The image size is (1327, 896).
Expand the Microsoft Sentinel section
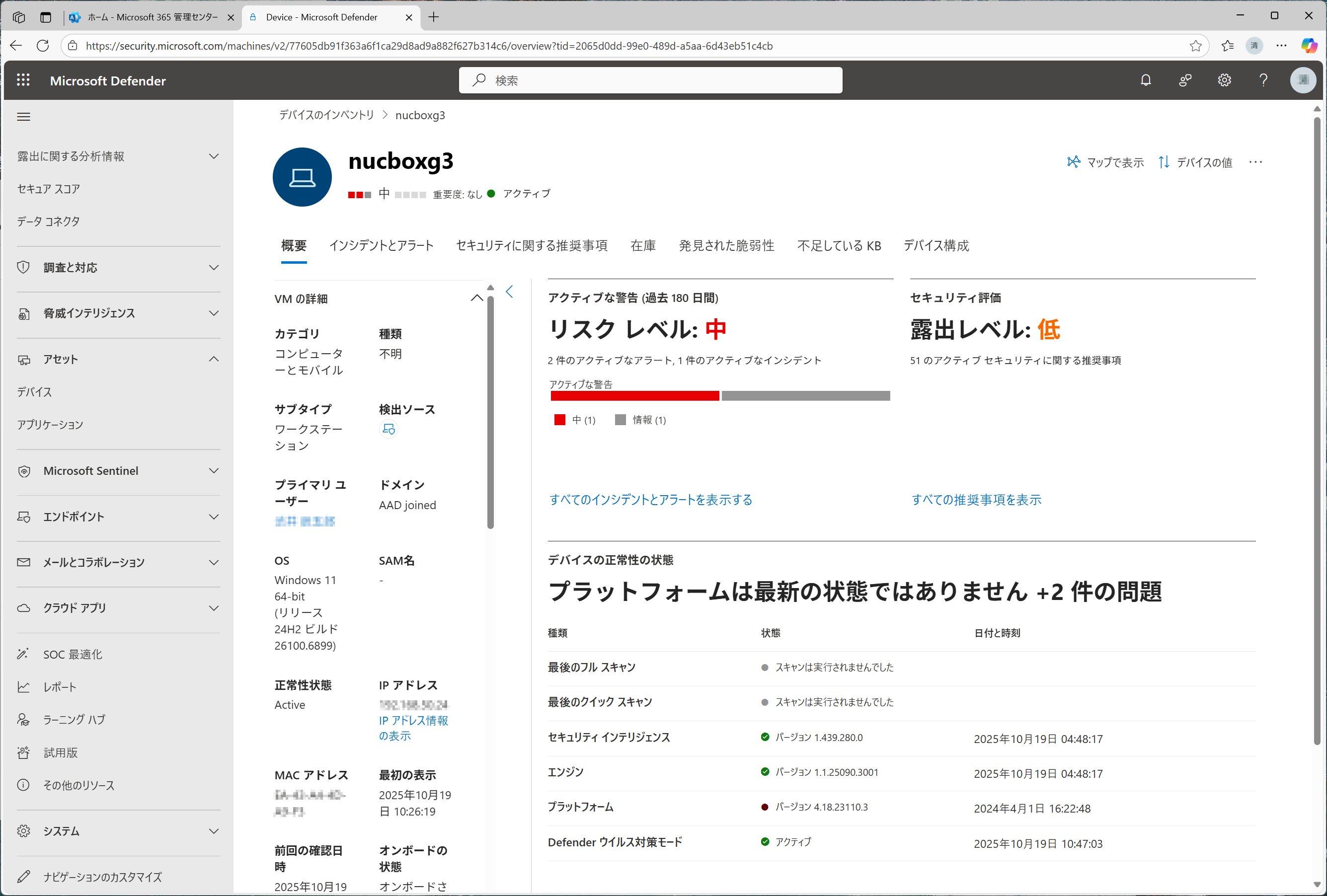click(214, 471)
